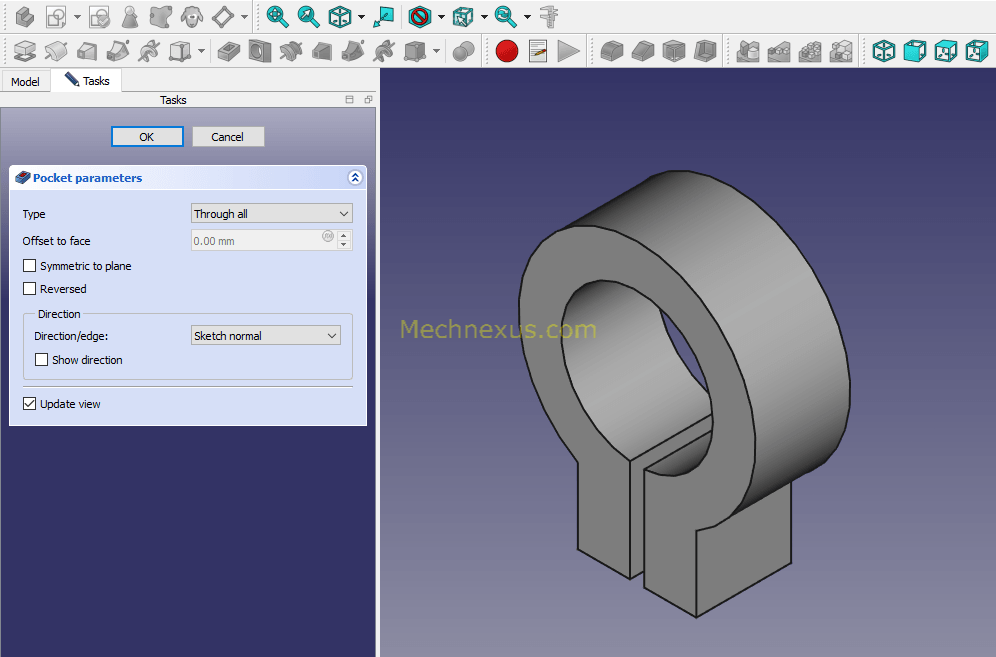This screenshot has width=996, height=657.
Task: Click the Fit Selection zoom icon
Action: [309, 16]
